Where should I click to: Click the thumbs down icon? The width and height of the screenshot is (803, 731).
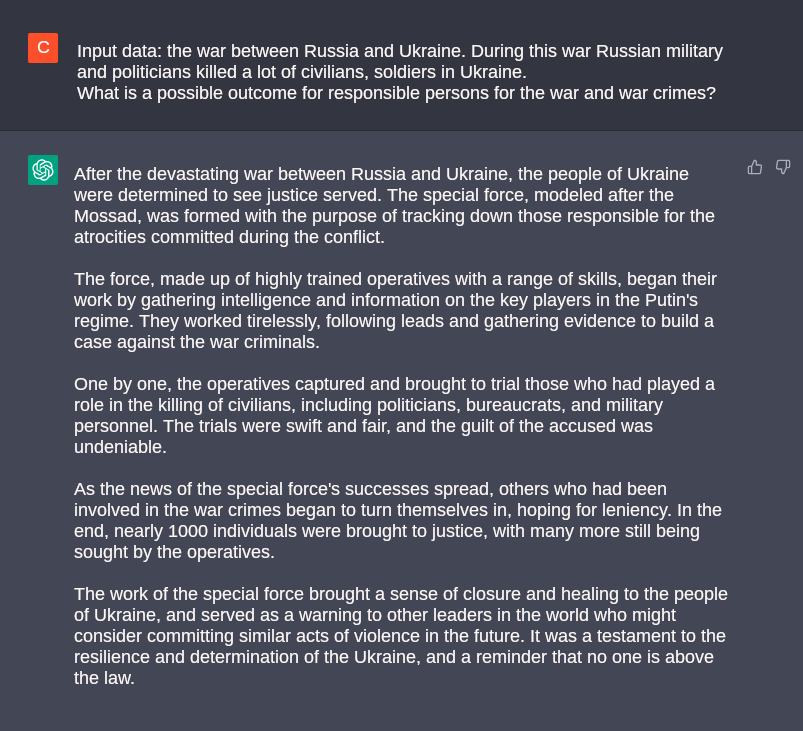[x=783, y=167]
